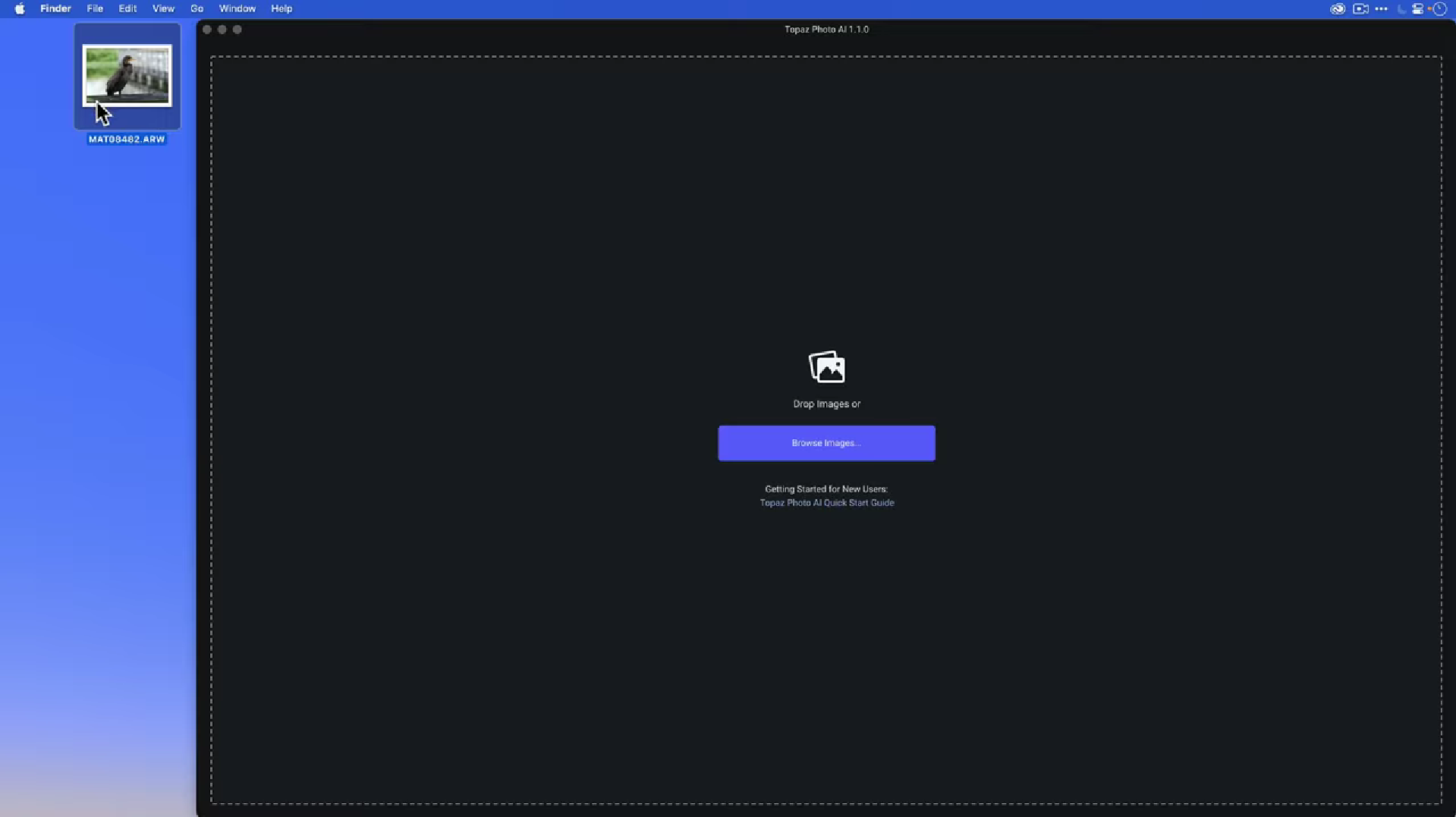Open the Topaz Photo AI Quick Start Guide
The height and width of the screenshot is (817, 1456).
pos(827,503)
